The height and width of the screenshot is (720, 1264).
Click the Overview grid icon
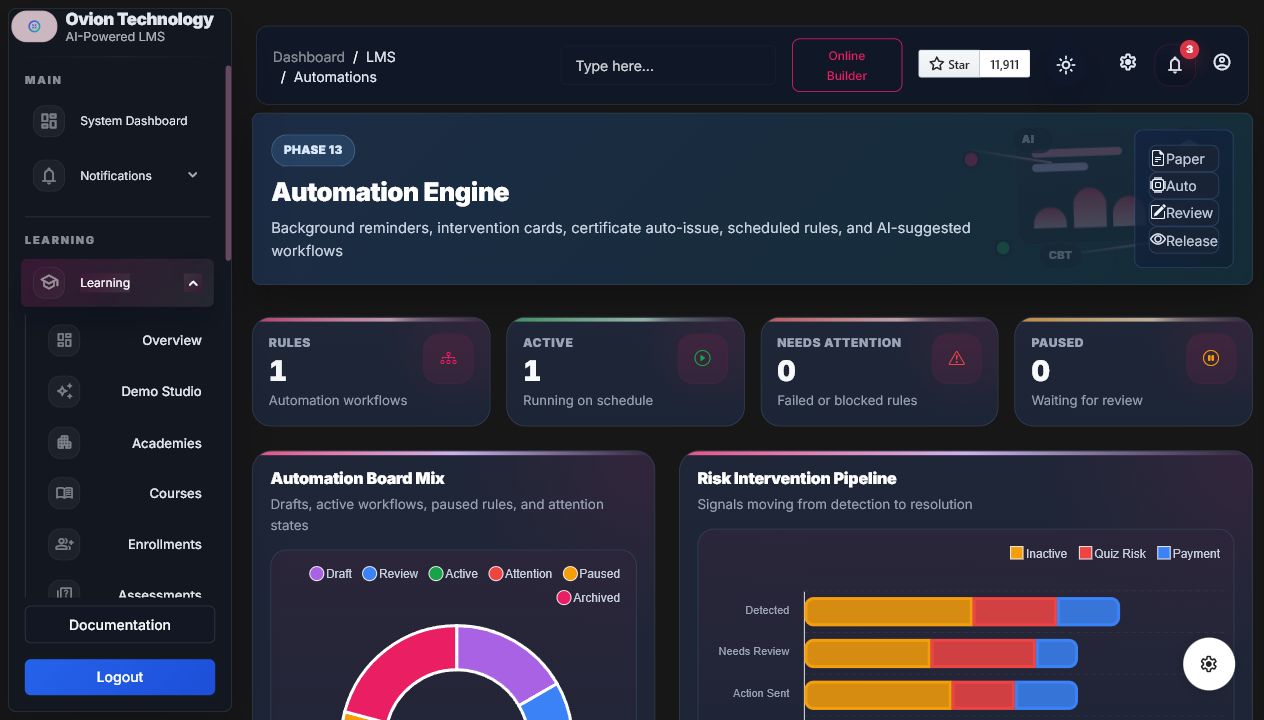pos(64,340)
